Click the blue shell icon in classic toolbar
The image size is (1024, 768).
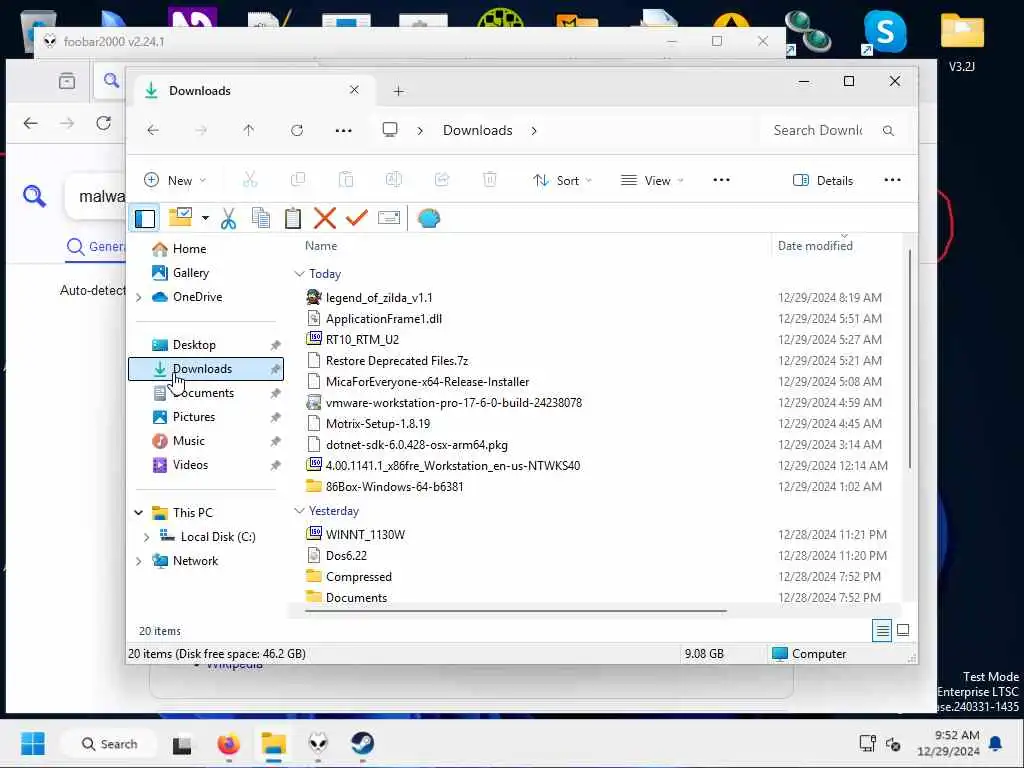(428, 218)
